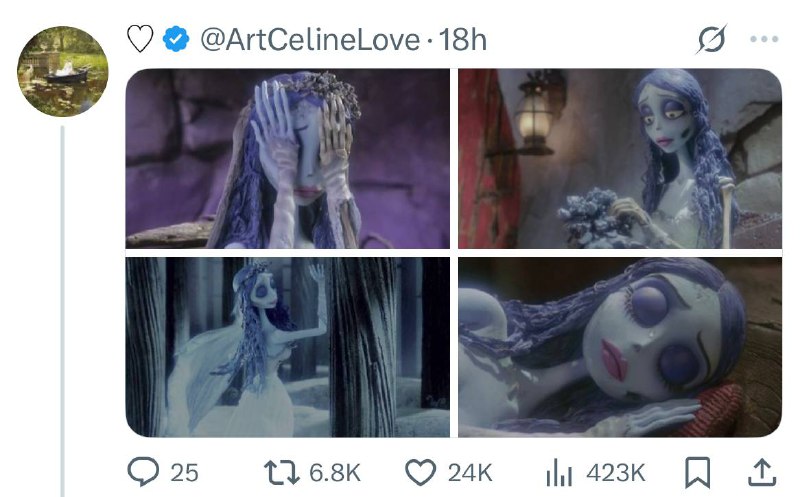Open the profile avatar picture
Viewport: 800px width, 497px height.
63,72
